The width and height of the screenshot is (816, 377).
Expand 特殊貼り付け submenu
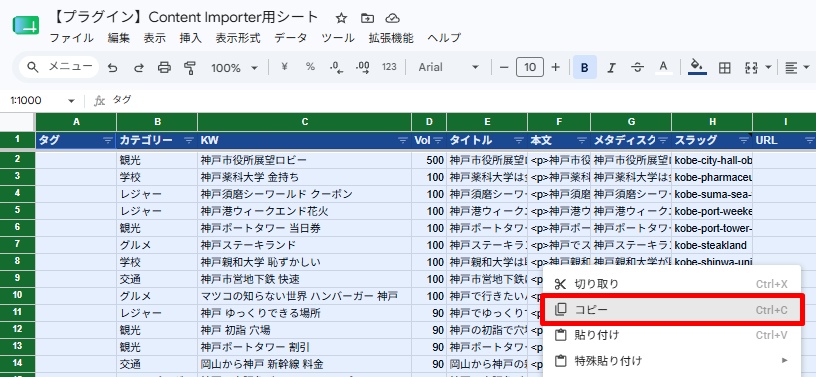point(671,360)
